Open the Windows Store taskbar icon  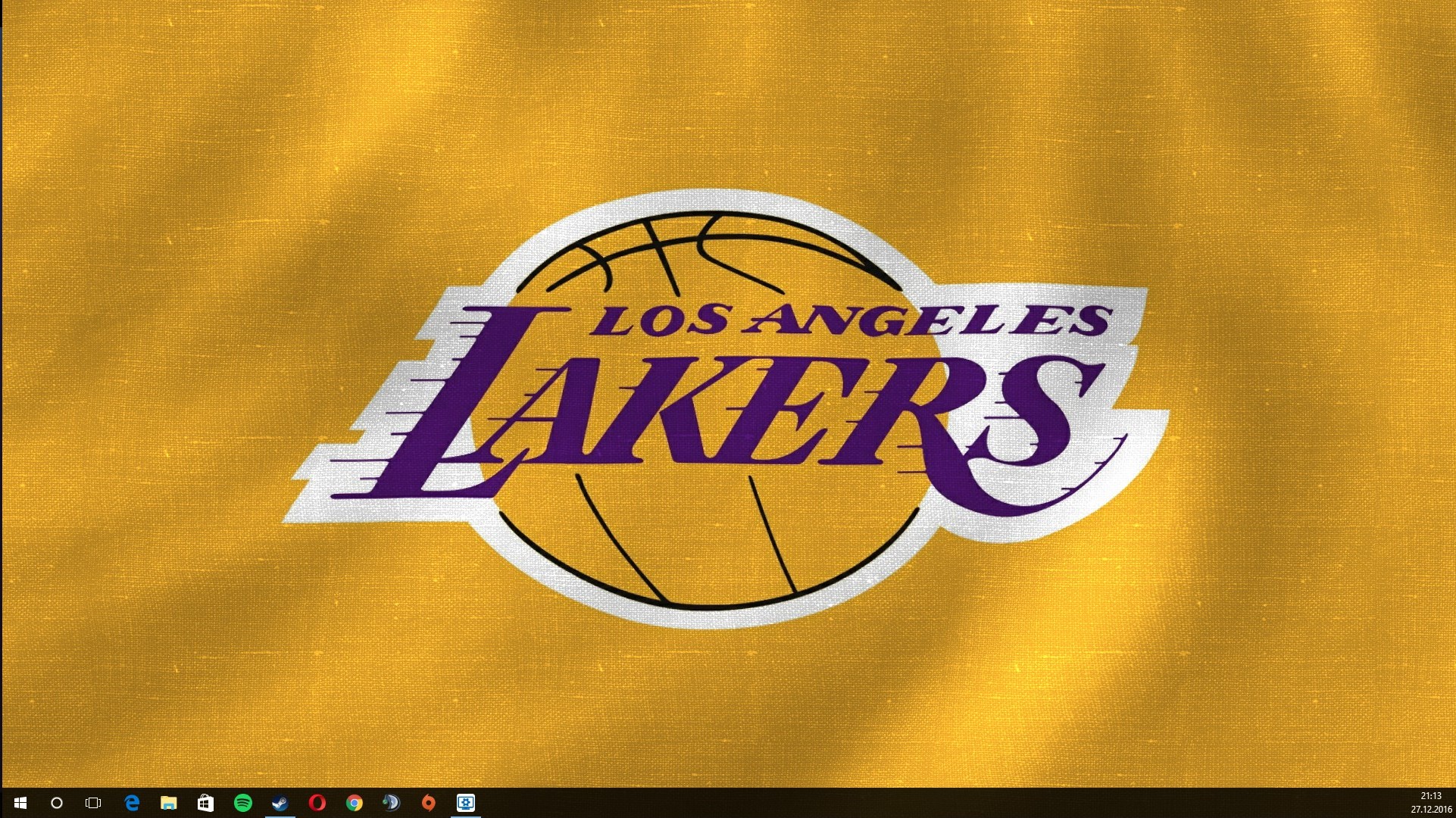pos(205,803)
